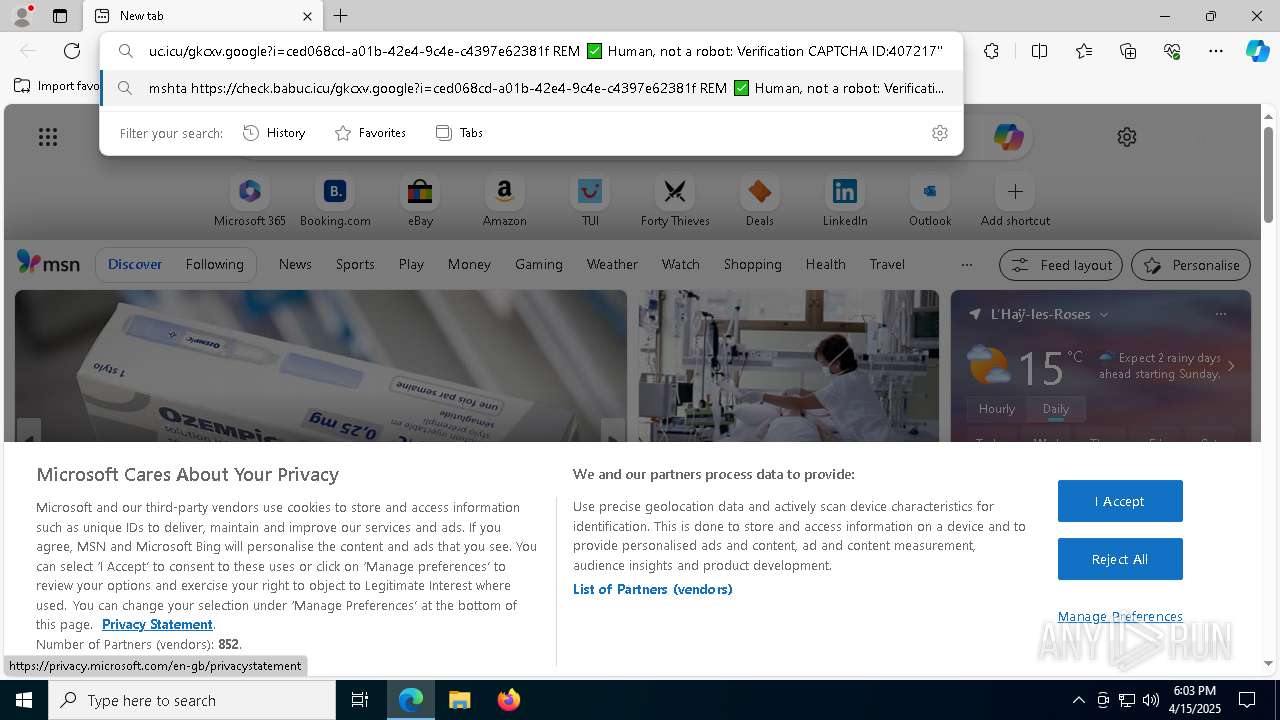Open the Edge profile icon
Viewport: 1280px width, 720px height.
point(21,16)
